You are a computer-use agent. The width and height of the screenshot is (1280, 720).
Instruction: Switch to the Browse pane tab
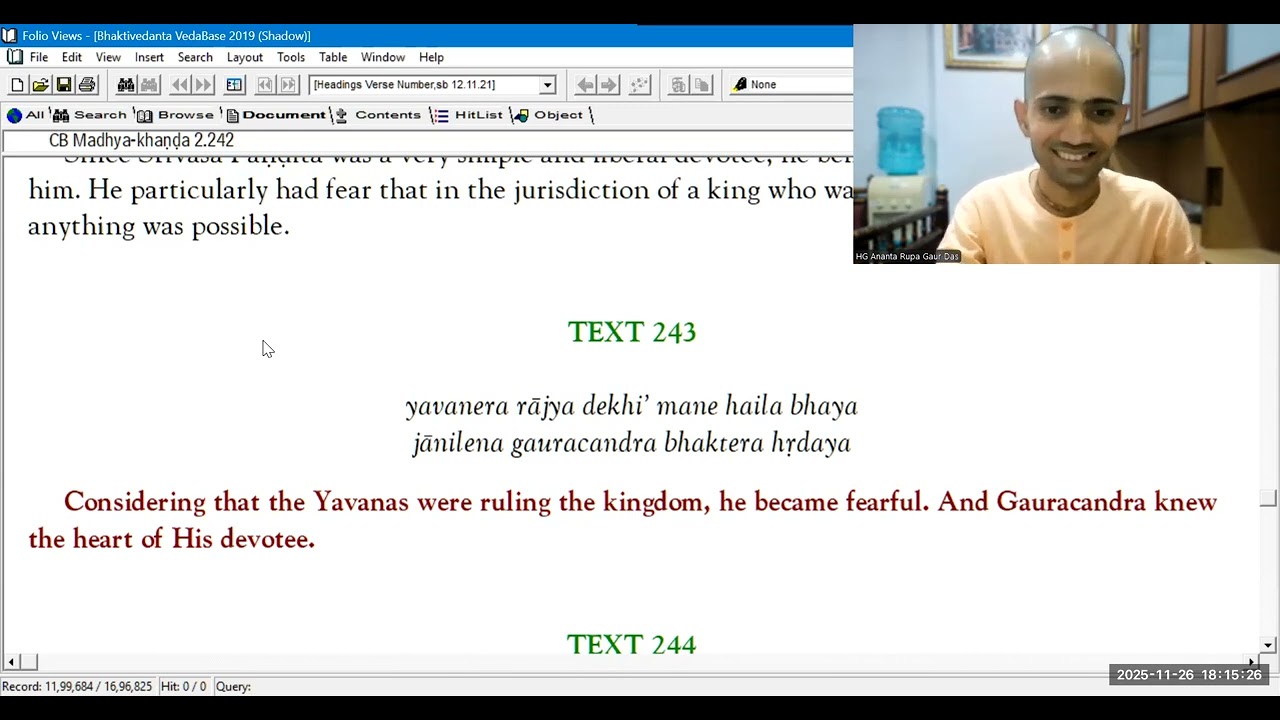[x=176, y=115]
